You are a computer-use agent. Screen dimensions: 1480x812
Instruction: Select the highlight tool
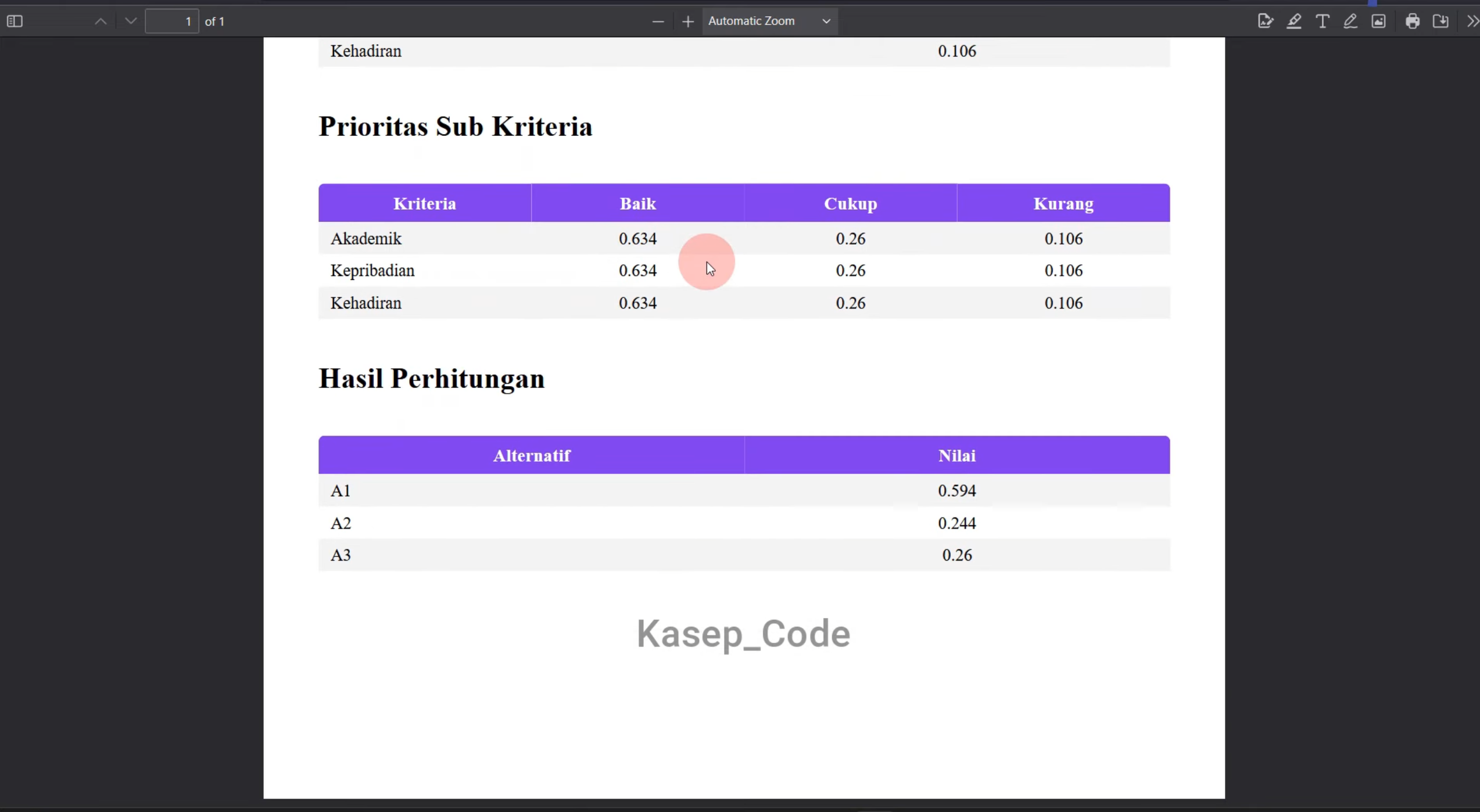(1294, 21)
